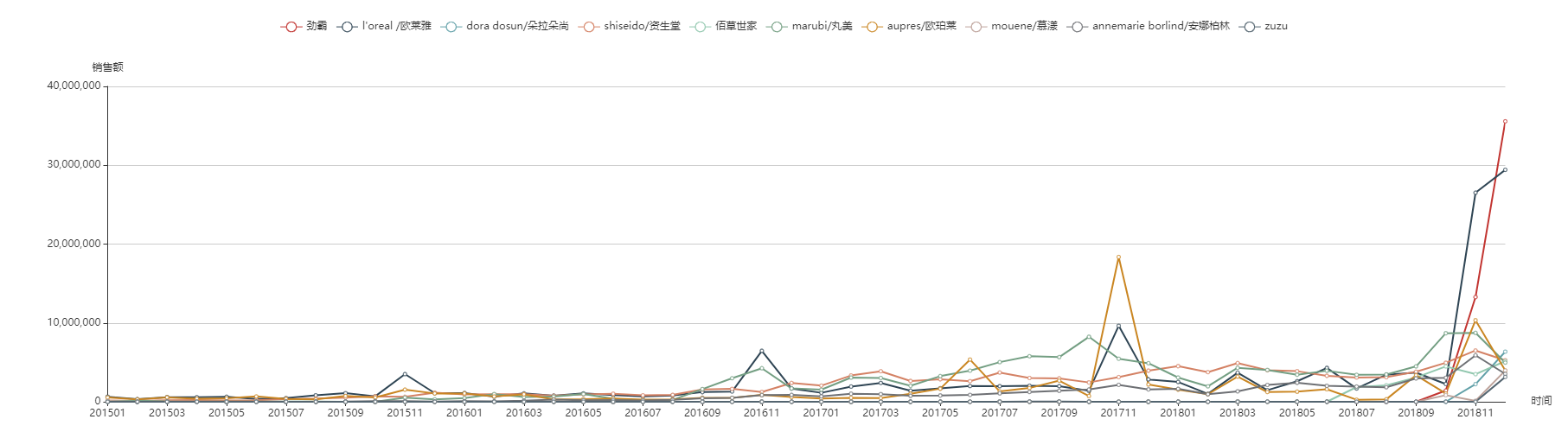Click the 30,000,000 y-axis label
Screen dimensions: 1568x432
74,165
